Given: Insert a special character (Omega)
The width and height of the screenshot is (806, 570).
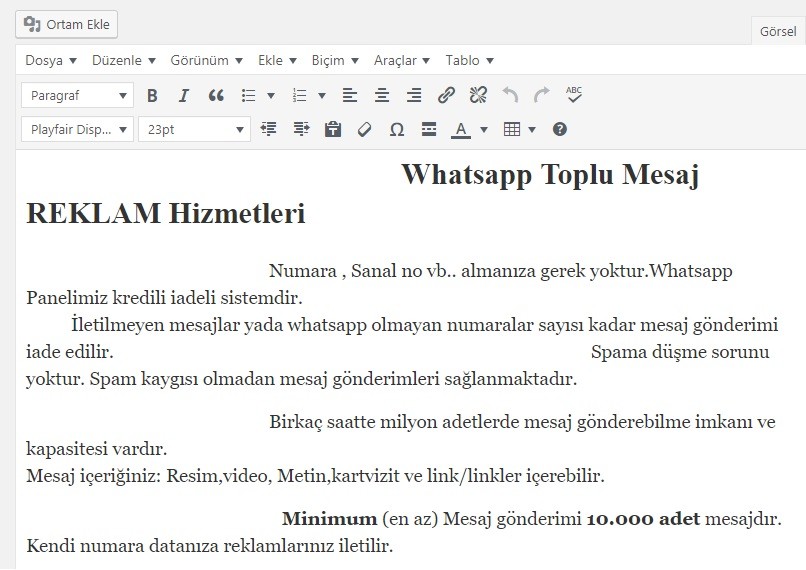Looking at the screenshot, I should [x=397, y=129].
